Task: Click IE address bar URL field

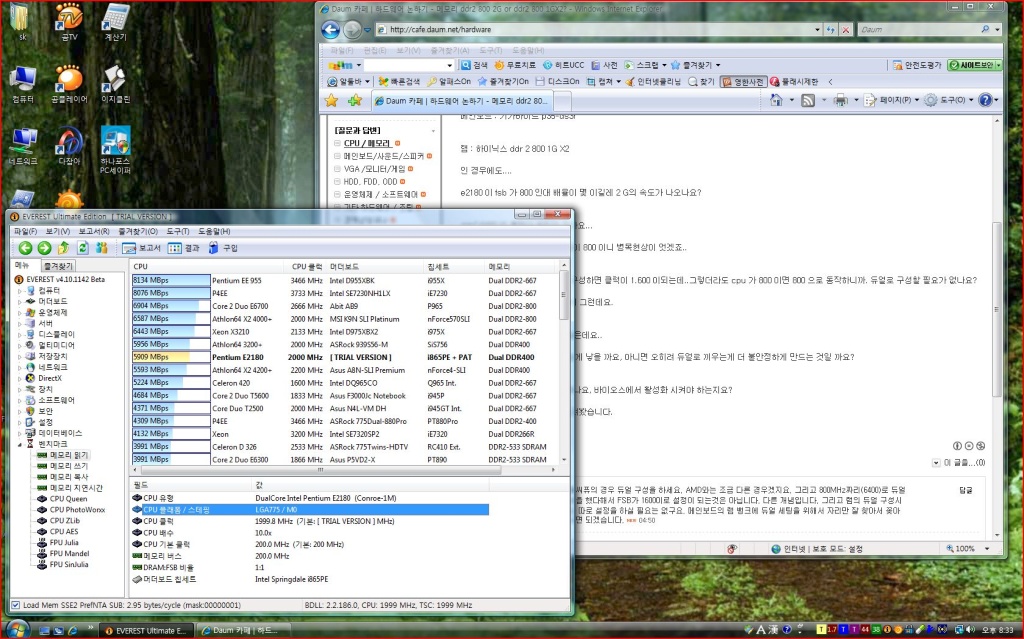Action: (x=598, y=29)
